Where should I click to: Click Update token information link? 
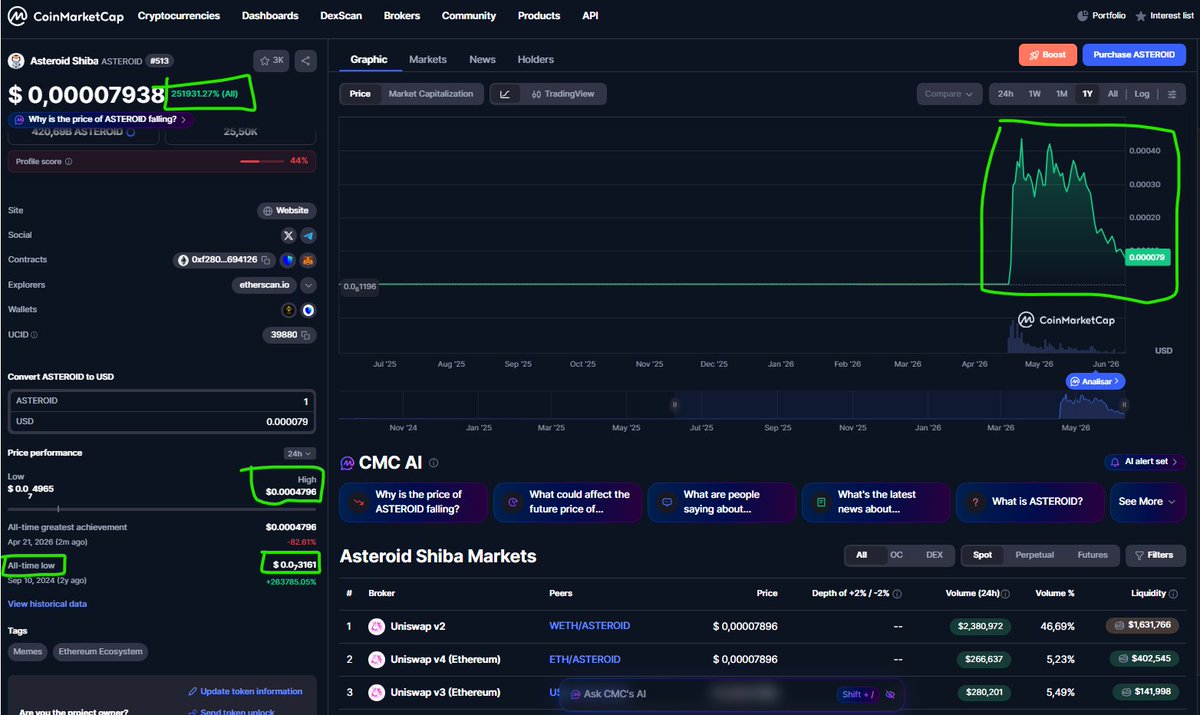pyautogui.click(x=245, y=691)
